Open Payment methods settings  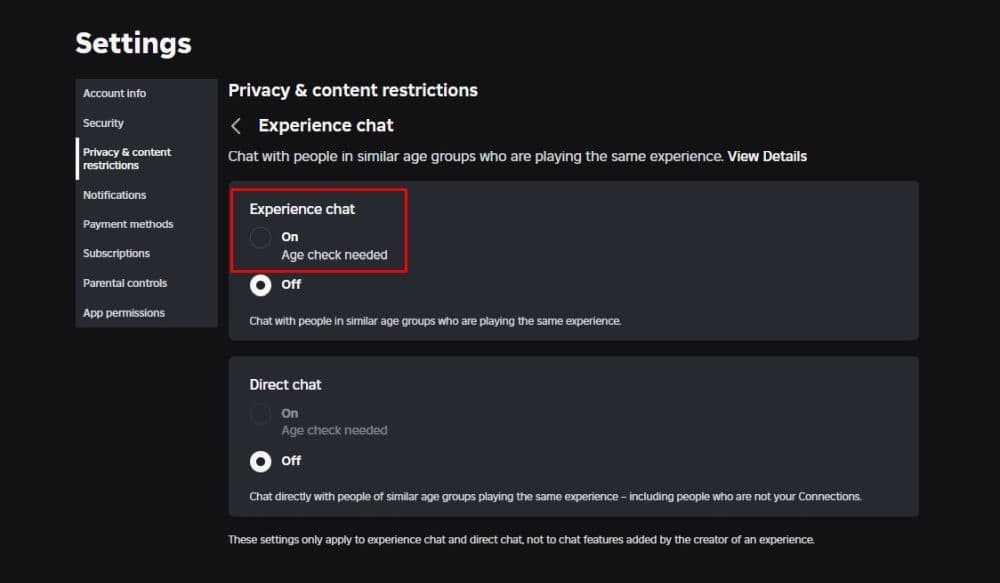tap(128, 224)
